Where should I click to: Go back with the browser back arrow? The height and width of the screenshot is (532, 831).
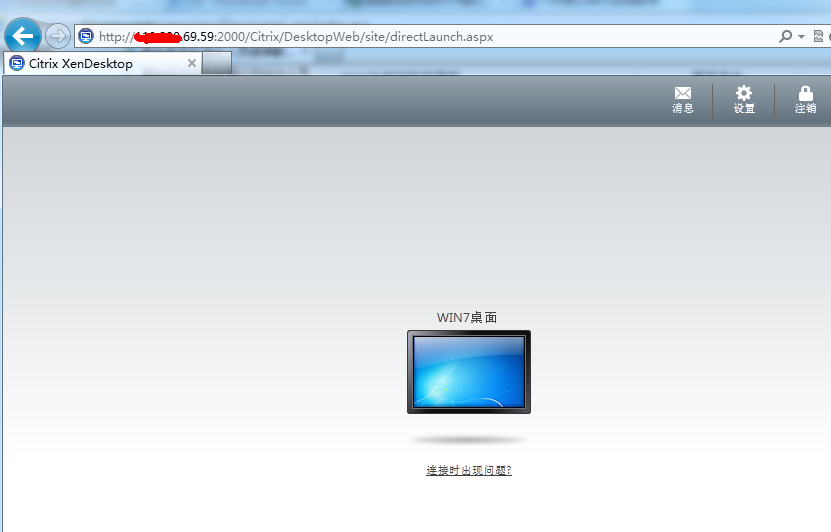click(x=22, y=37)
